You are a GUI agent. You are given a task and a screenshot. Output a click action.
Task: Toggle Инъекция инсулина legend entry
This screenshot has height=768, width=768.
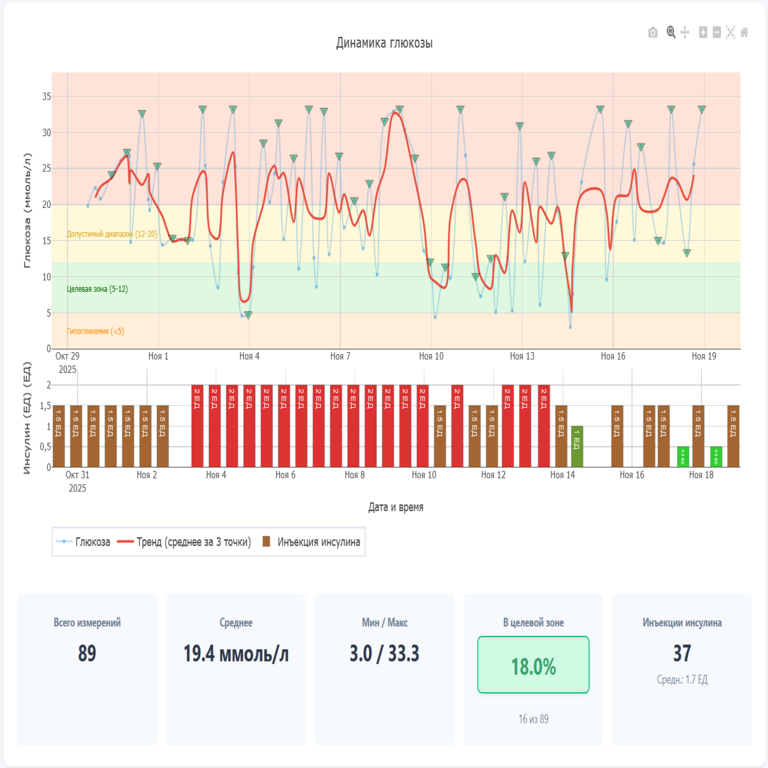(312, 541)
